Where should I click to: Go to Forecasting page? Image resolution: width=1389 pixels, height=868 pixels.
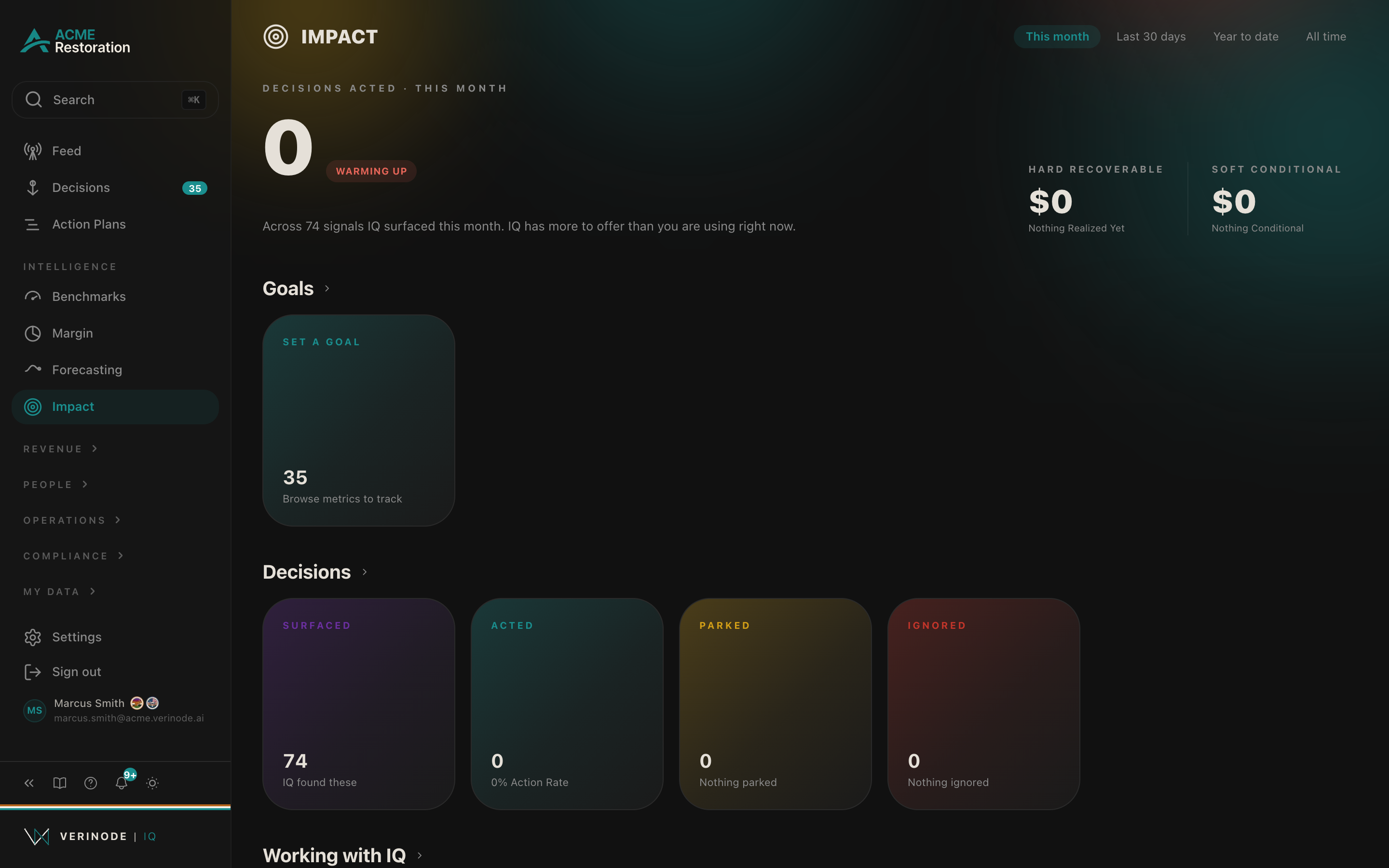(115, 370)
